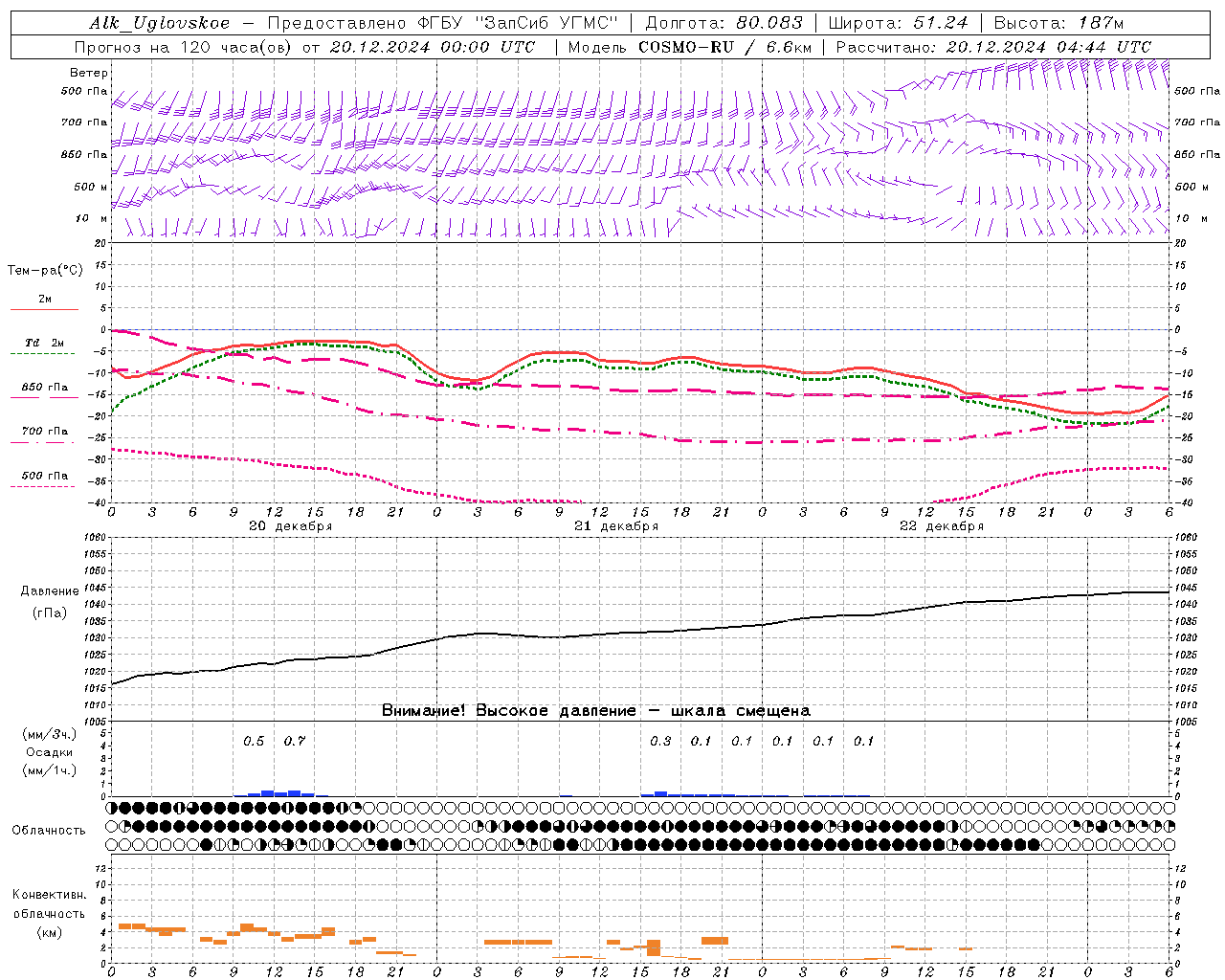Image resolution: width=1225 pixels, height=980 pixels.
Task: Click the 500 гПа temperature legend entry
Action: point(45,475)
